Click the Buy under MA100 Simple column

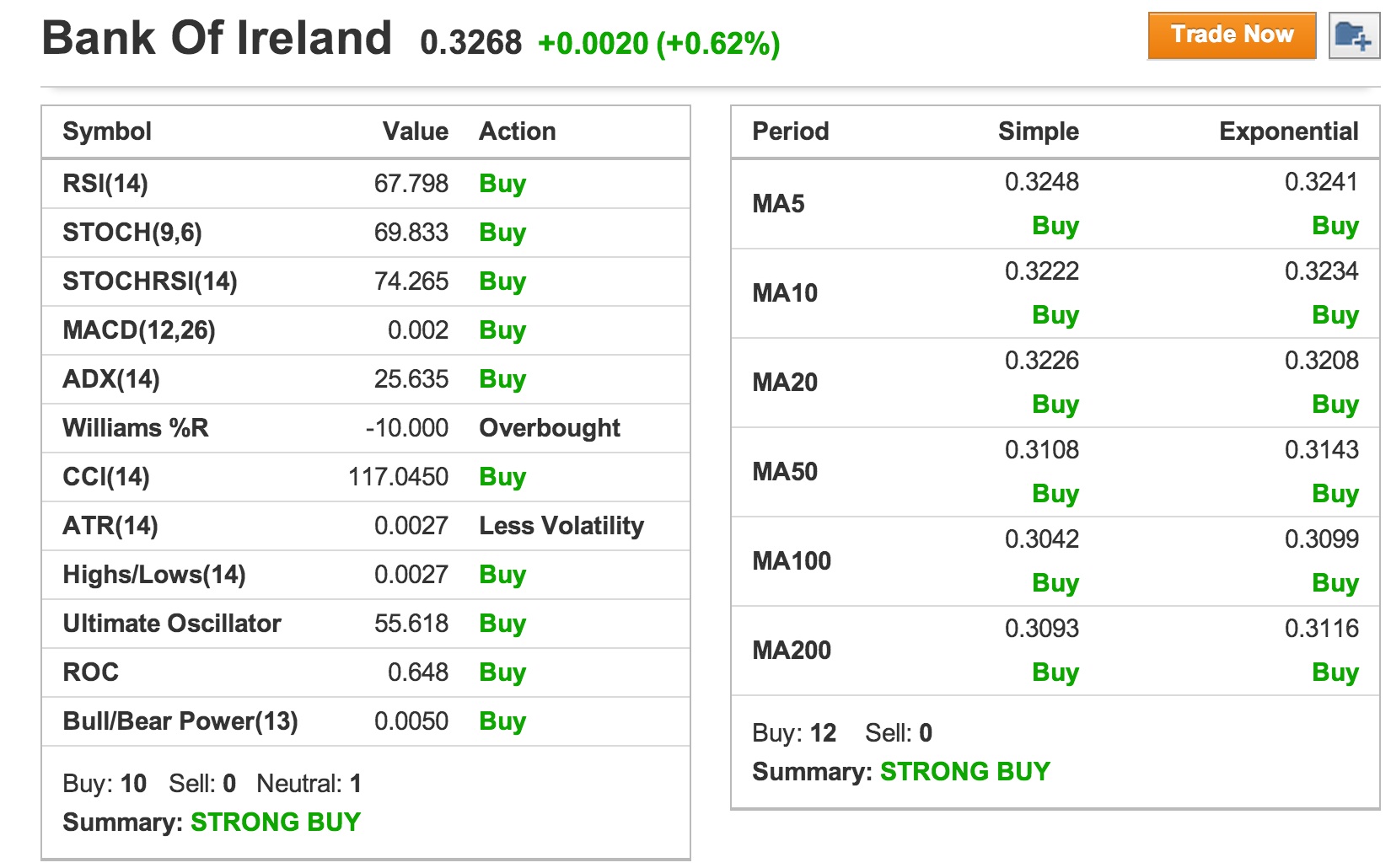1055,582
